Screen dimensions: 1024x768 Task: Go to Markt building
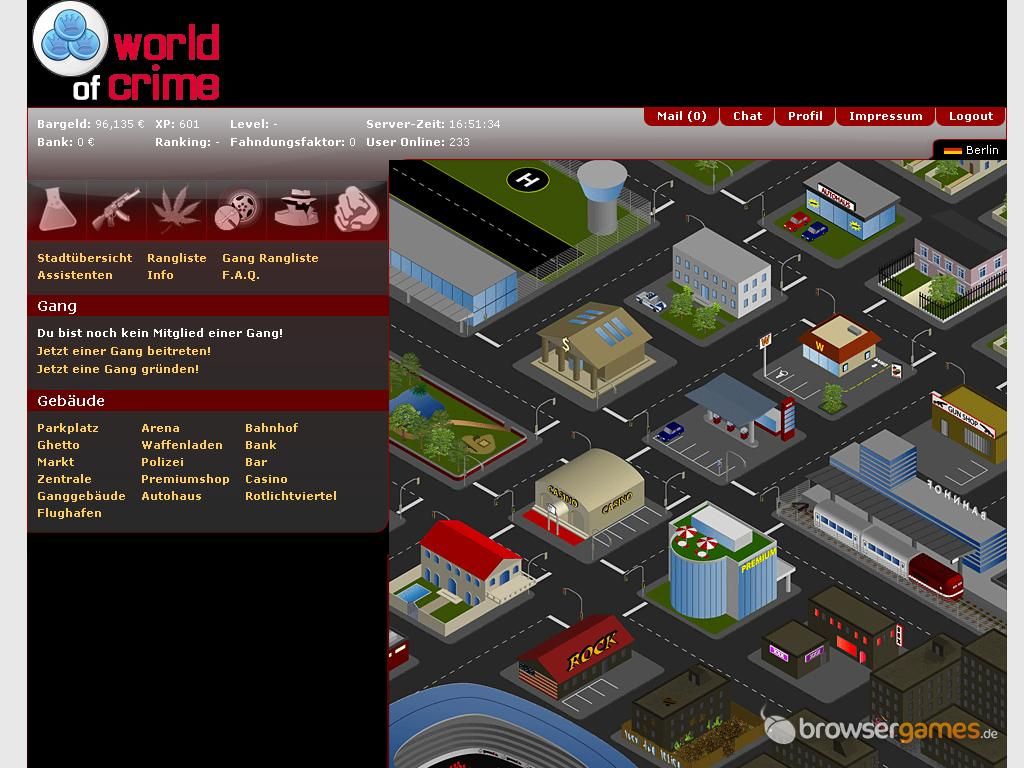pos(56,462)
